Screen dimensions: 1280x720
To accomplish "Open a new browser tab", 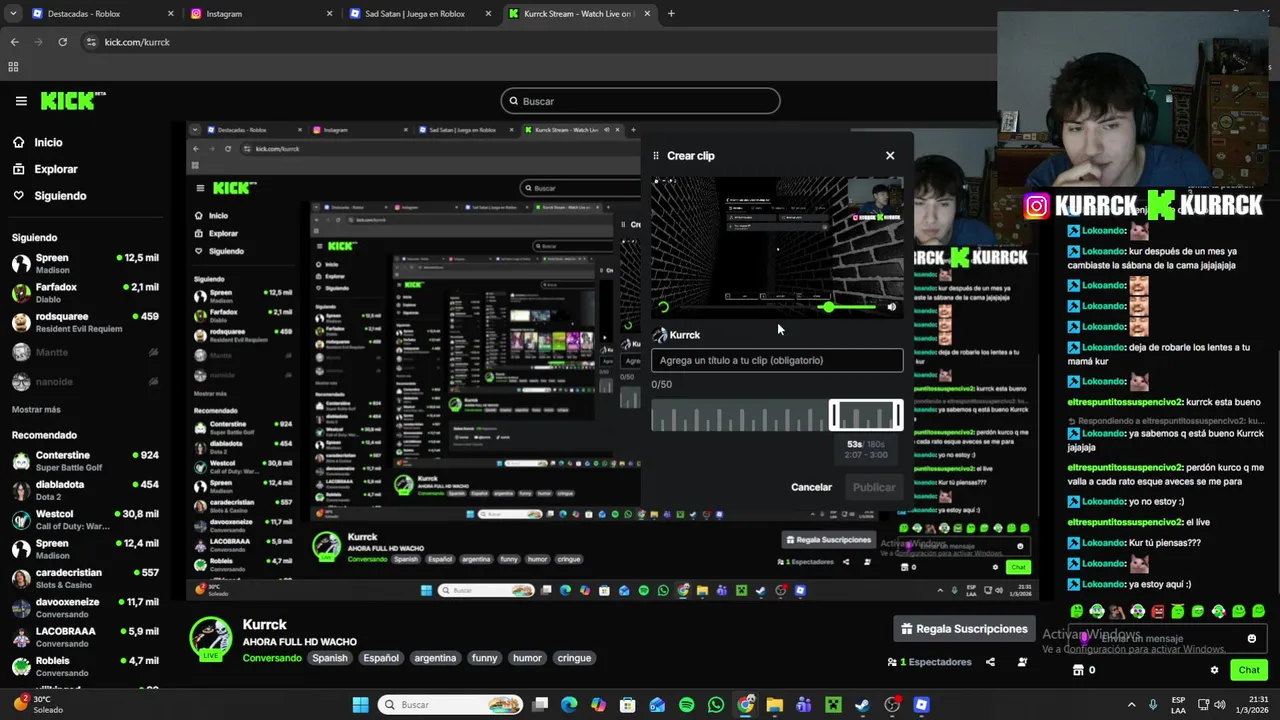I will (671, 14).
